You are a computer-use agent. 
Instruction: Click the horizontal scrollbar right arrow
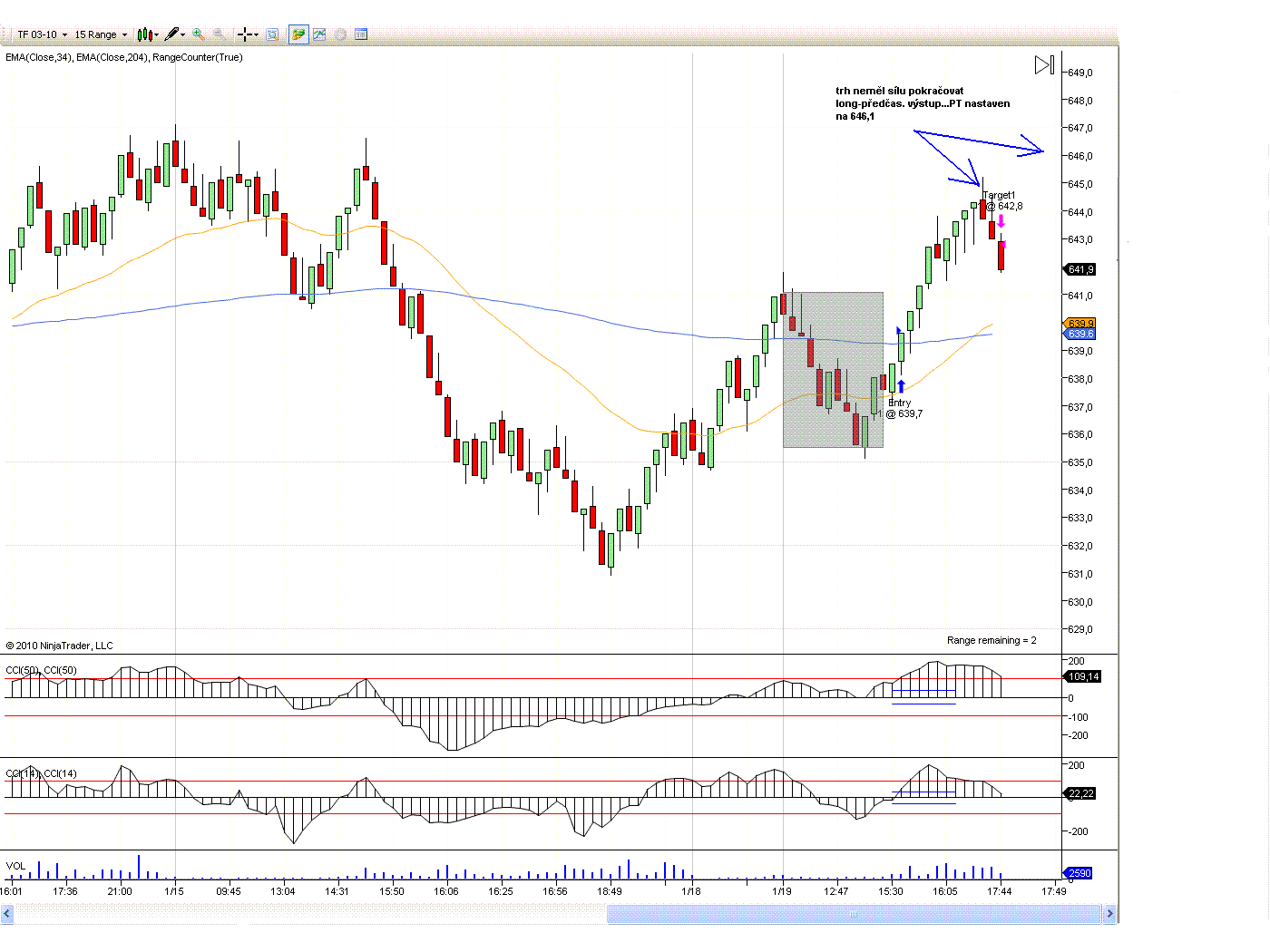click(x=1109, y=914)
